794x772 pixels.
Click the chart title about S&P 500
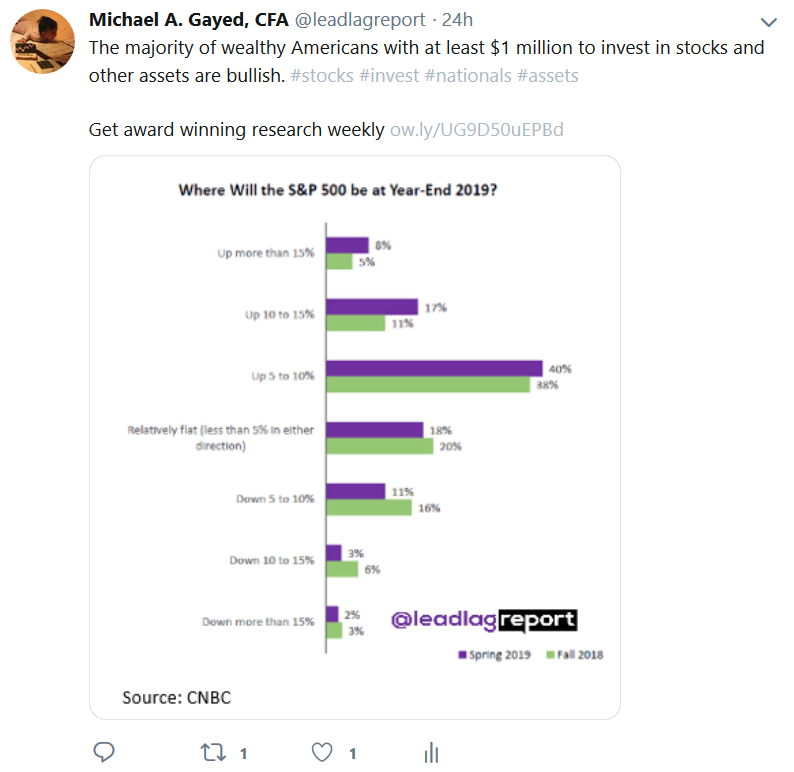(338, 189)
